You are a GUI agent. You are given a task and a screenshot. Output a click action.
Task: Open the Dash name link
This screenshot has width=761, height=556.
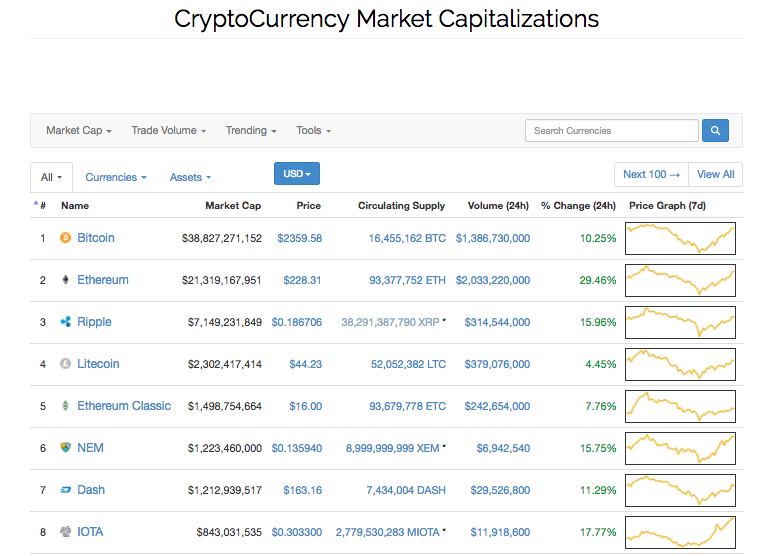[x=91, y=490]
